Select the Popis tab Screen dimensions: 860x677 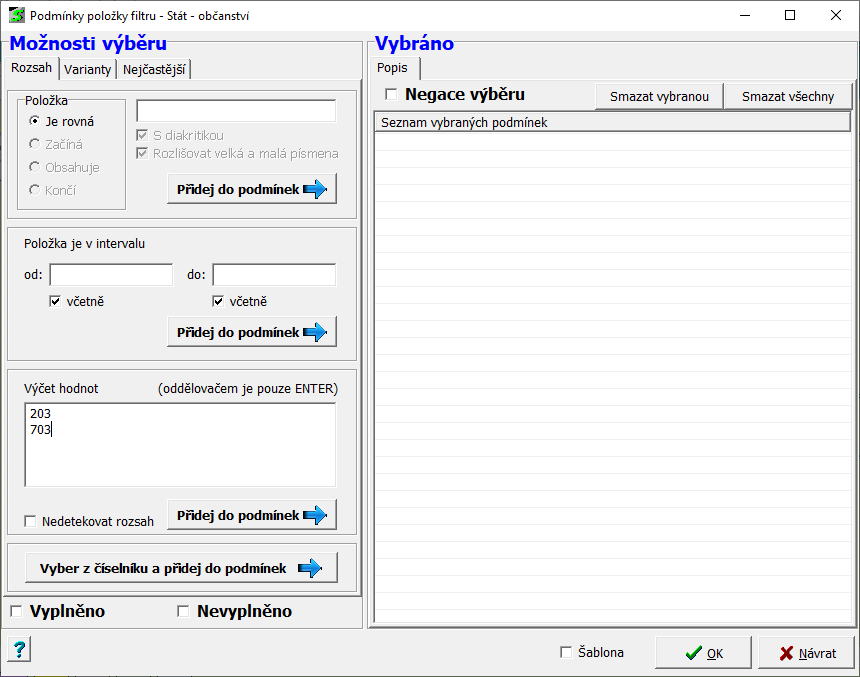tap(392, 68)
